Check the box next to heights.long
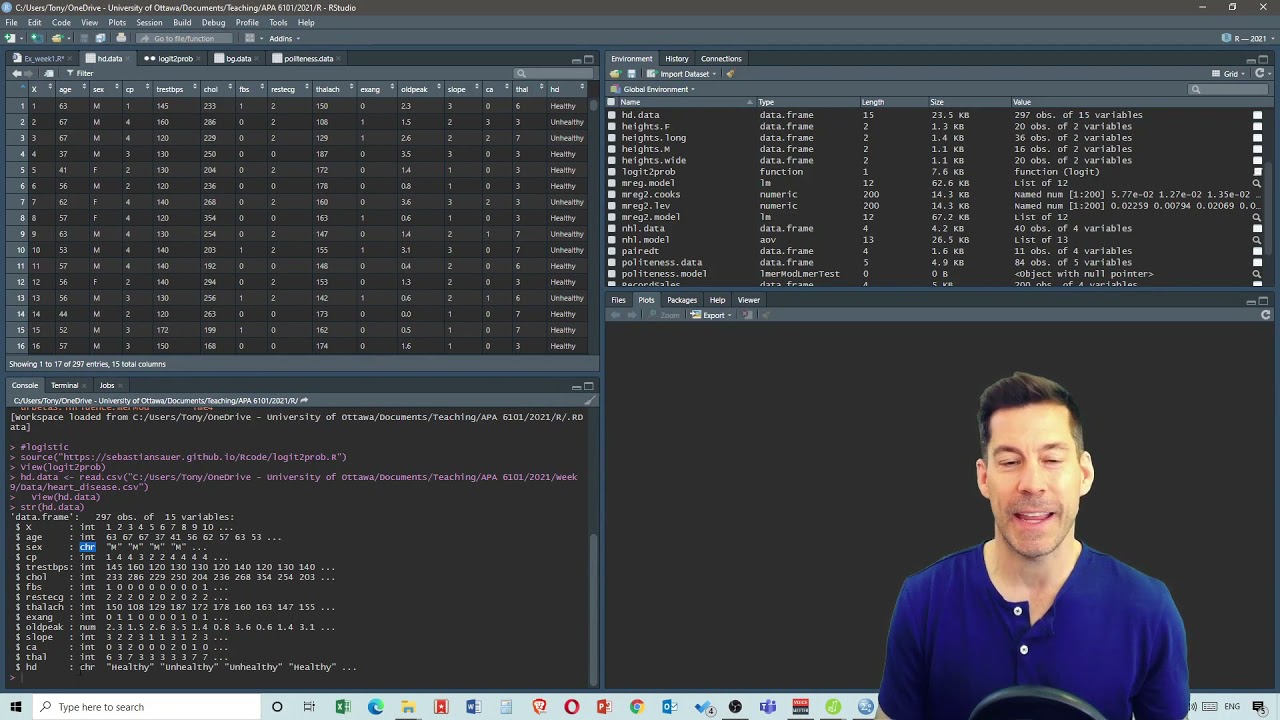Screen dimensions: 1280x720 pos(612,138)
